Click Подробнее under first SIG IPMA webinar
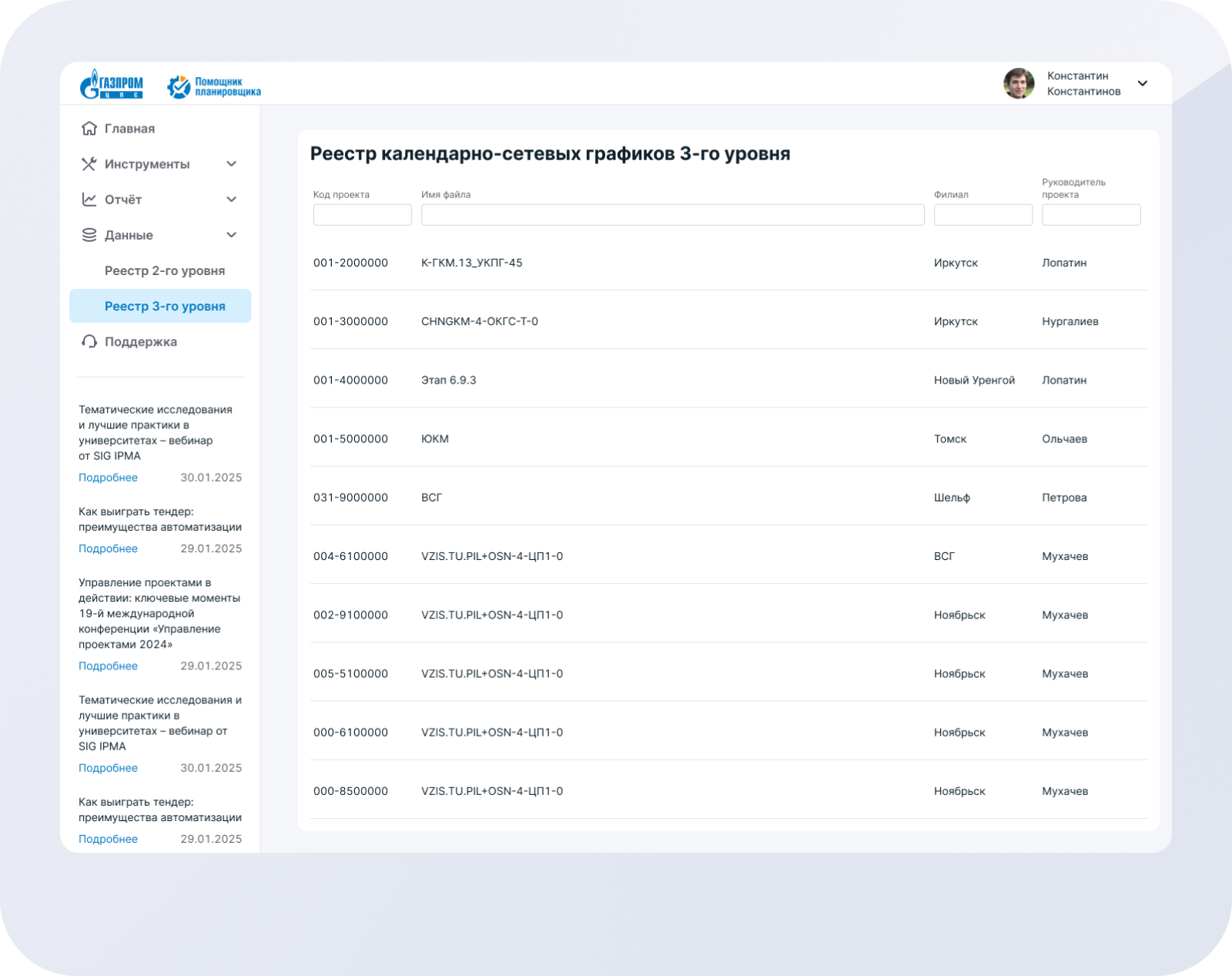The image size is (1232, 976). (108, 478)
